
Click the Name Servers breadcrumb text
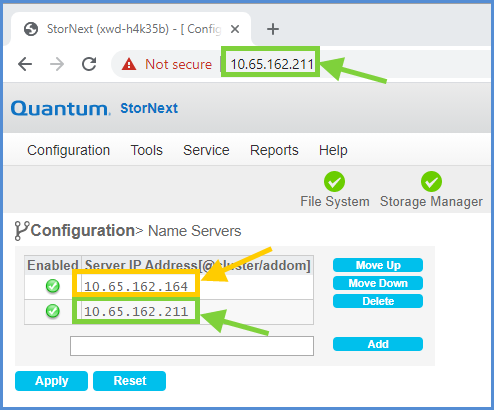194,231
